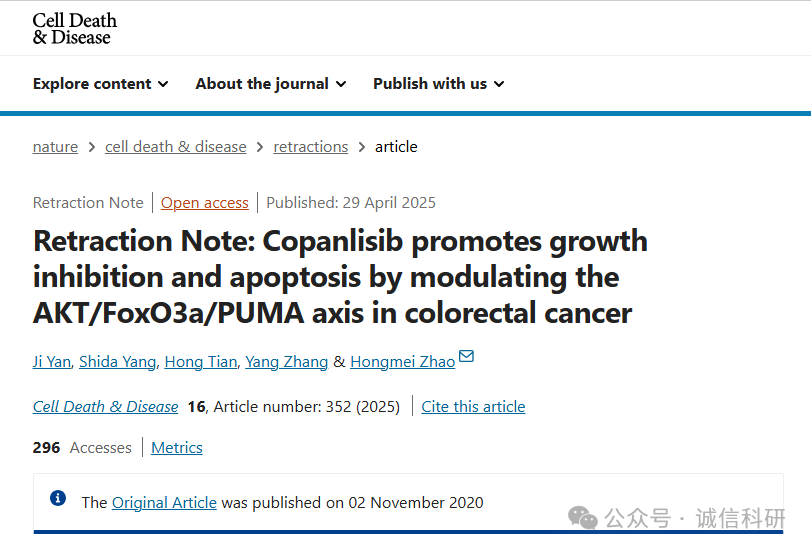View author Ji Yan's details

52,362
